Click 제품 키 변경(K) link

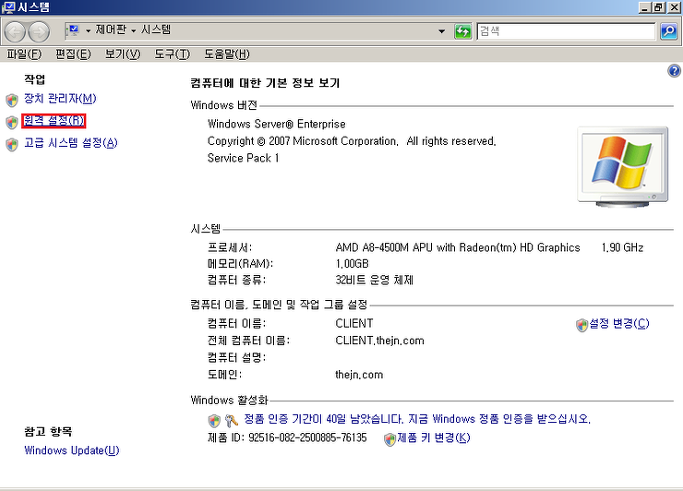point(434,437)
